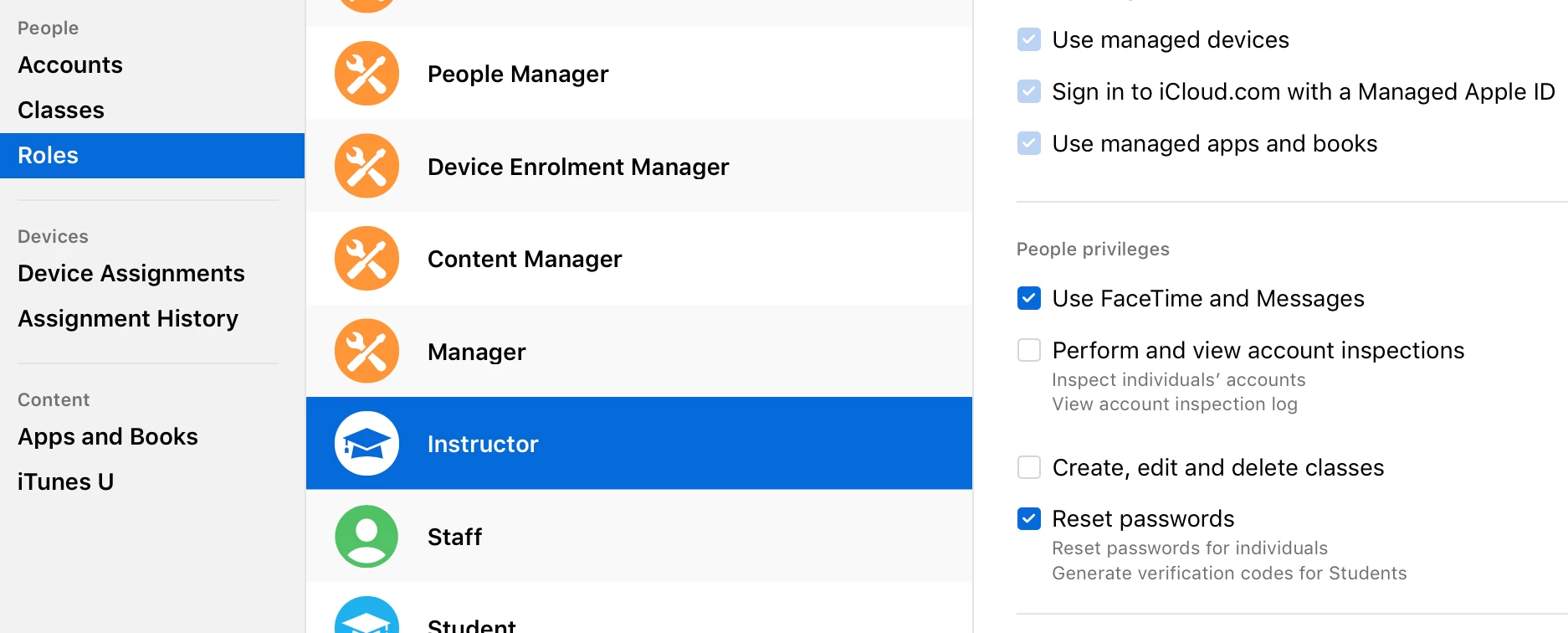1568x633 pixels.
Task: Check Create, edit and delete classes
Action: 1029,467
